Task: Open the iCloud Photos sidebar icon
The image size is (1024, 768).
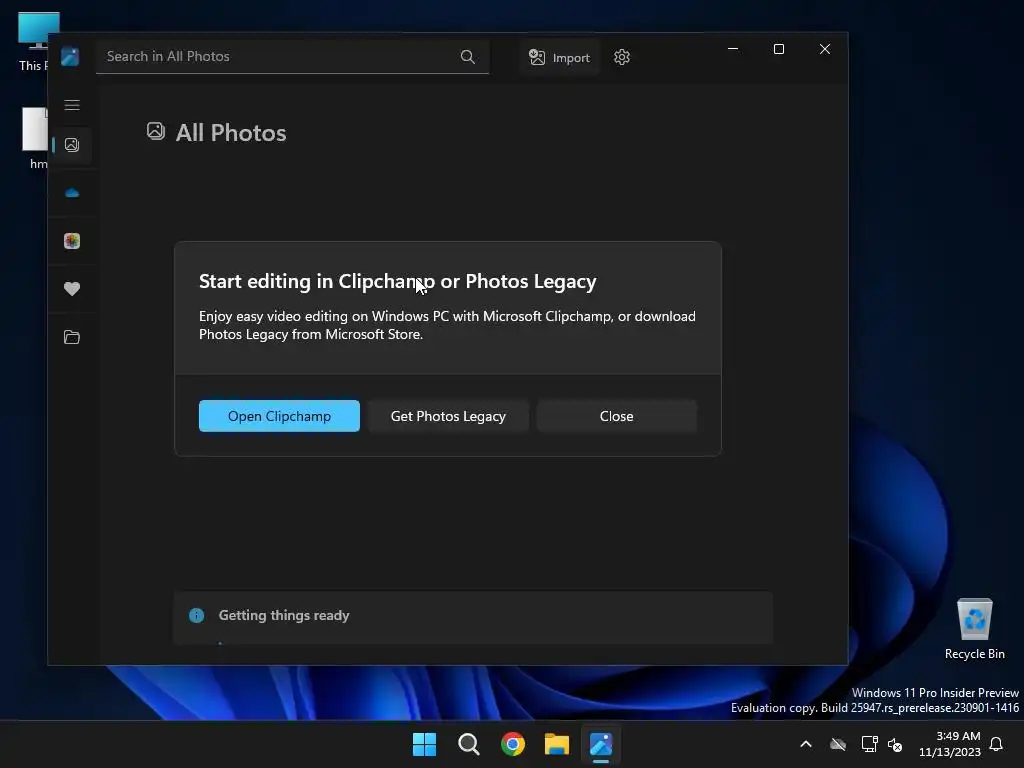Action: 72,241
